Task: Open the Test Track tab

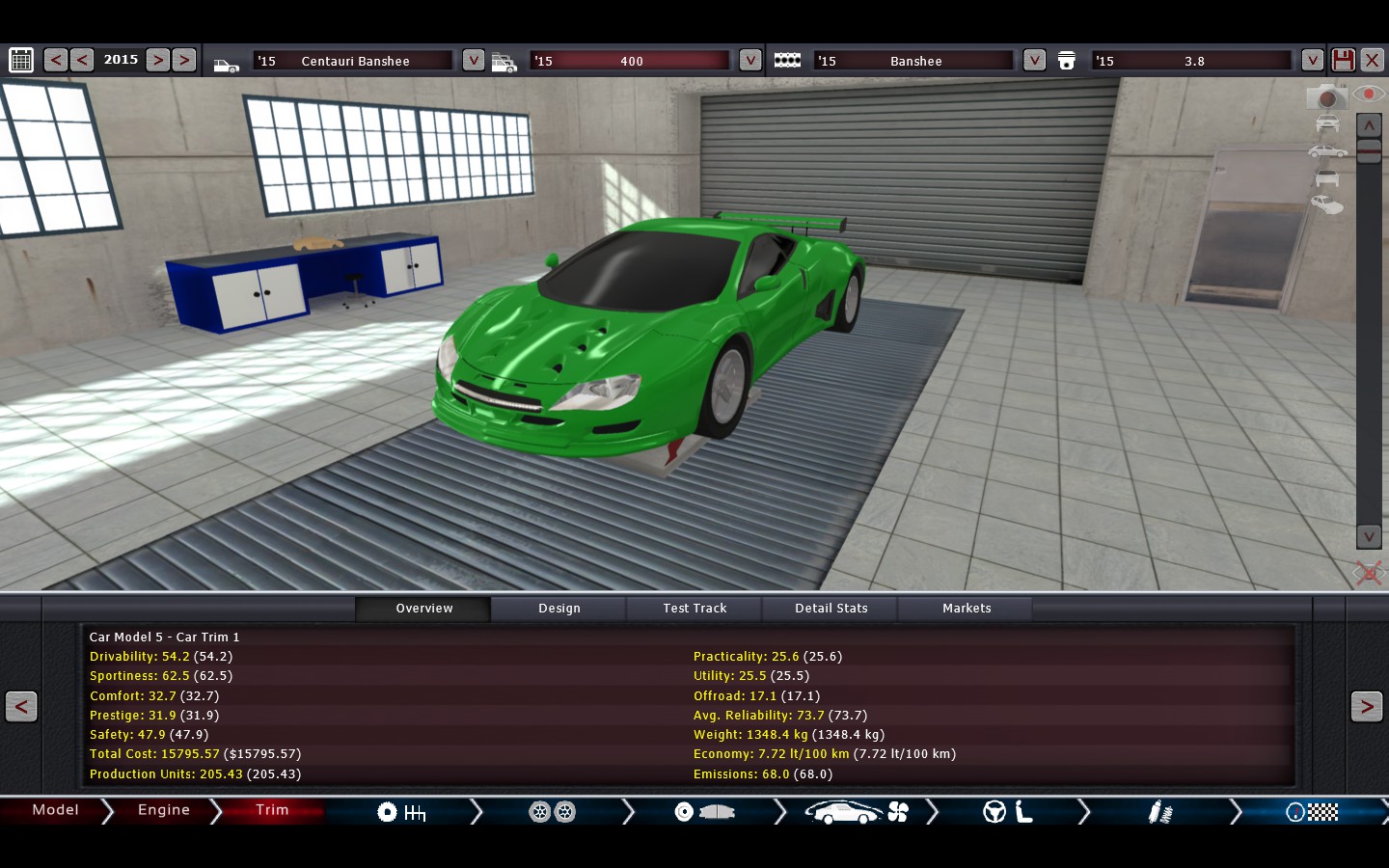Action: [694, 609]
